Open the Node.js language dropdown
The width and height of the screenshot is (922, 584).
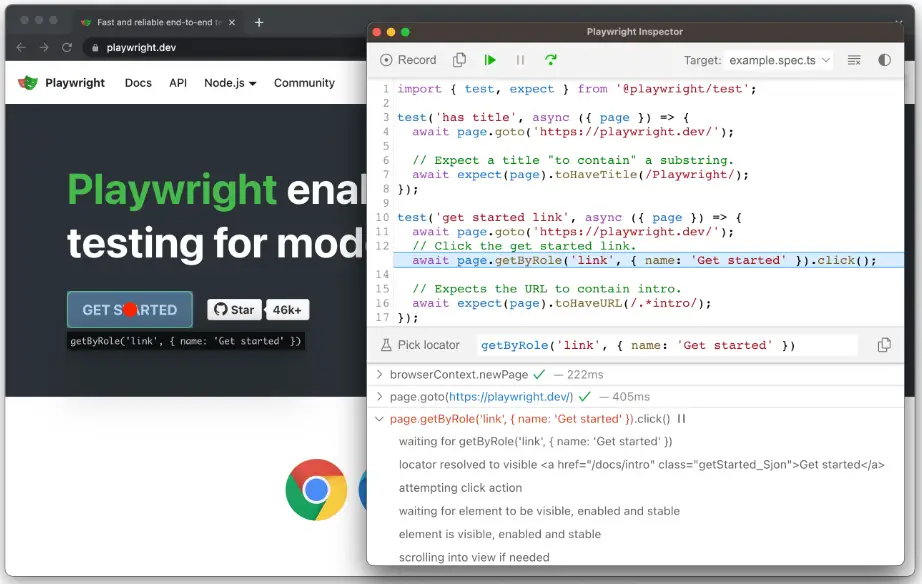click(230, 83)
